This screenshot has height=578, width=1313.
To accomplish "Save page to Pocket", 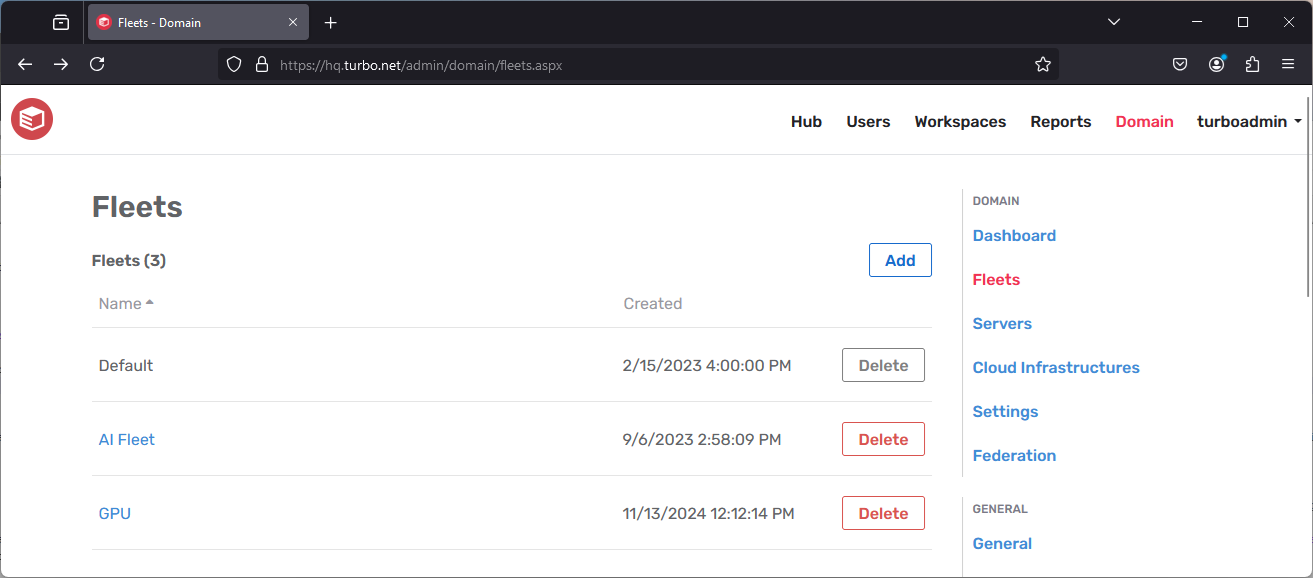I will click(1180, 63).
